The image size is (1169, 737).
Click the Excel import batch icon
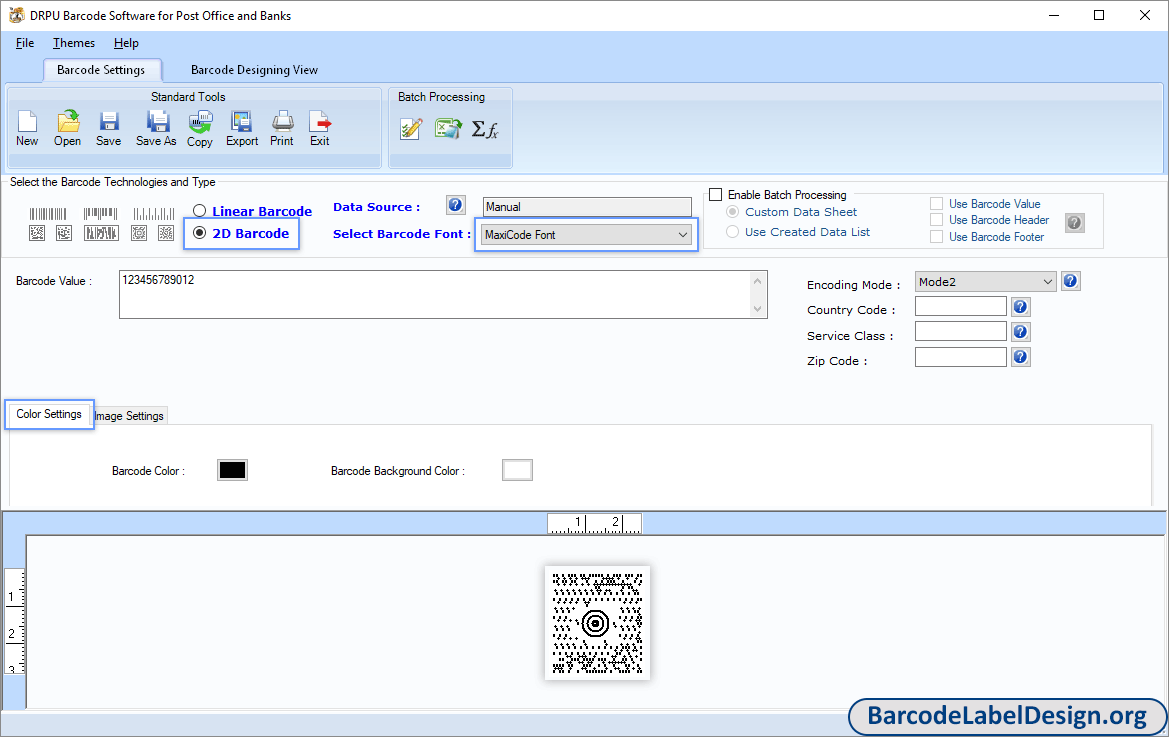[448, 129]
